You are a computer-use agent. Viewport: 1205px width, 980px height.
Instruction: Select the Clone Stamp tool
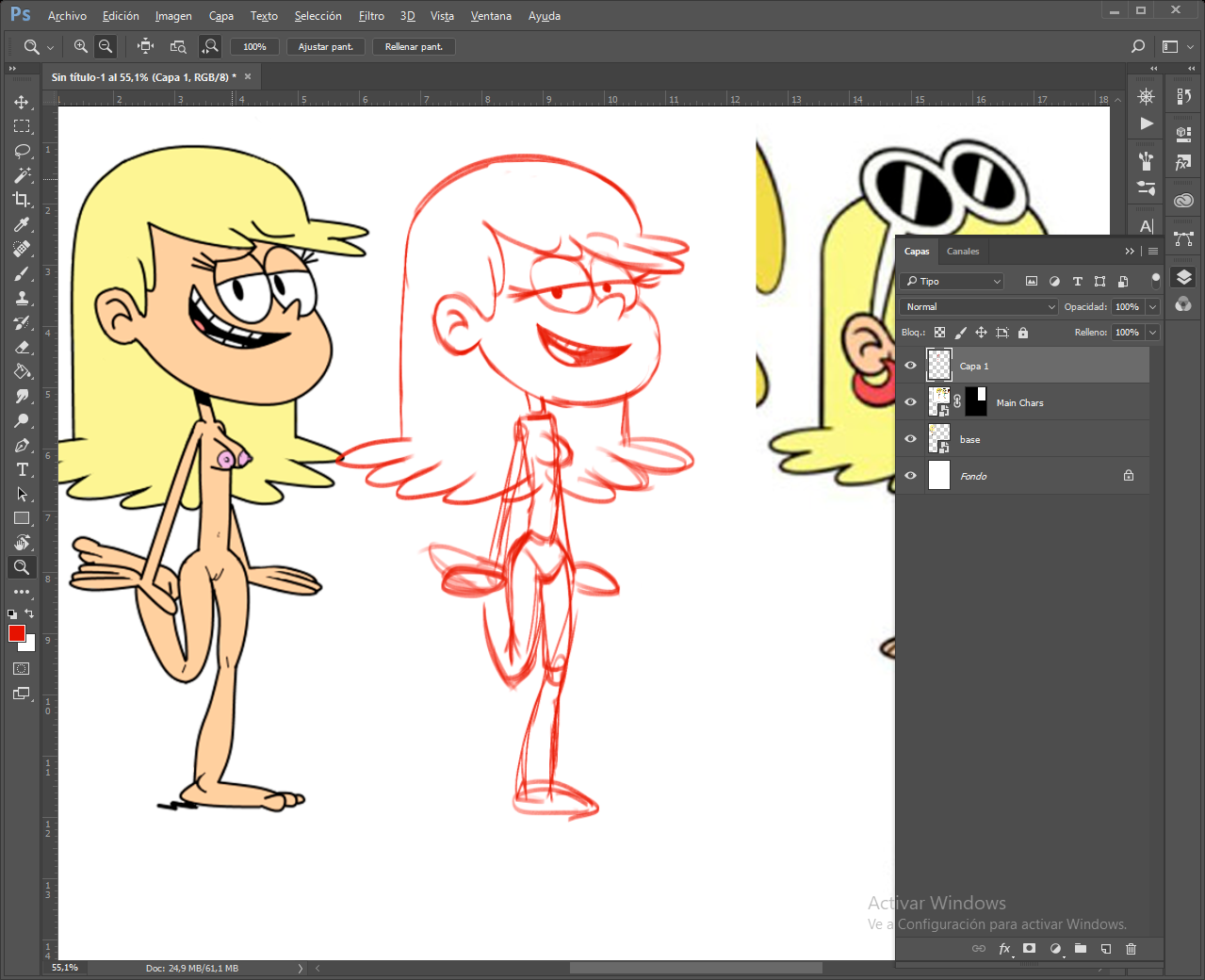coord(22,298)
